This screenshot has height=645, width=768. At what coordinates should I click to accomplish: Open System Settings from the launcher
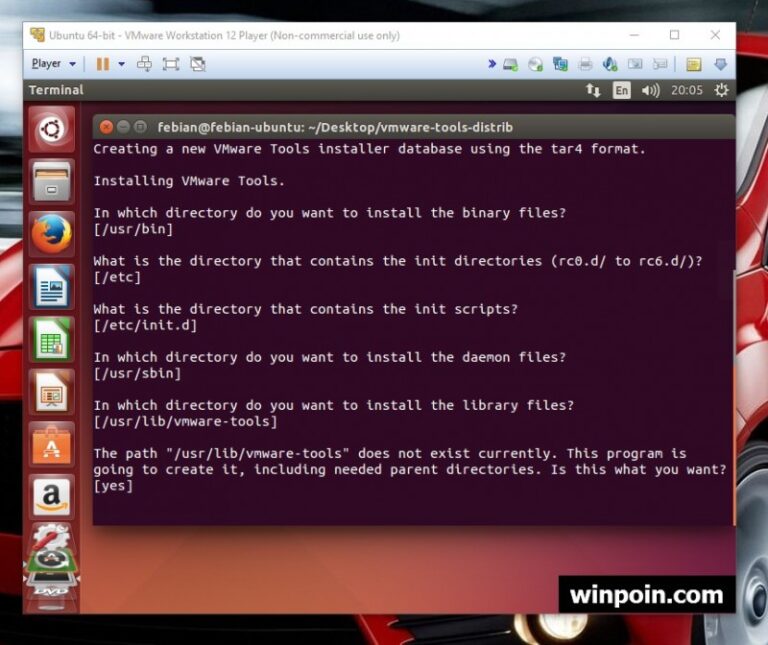[50, 538]
